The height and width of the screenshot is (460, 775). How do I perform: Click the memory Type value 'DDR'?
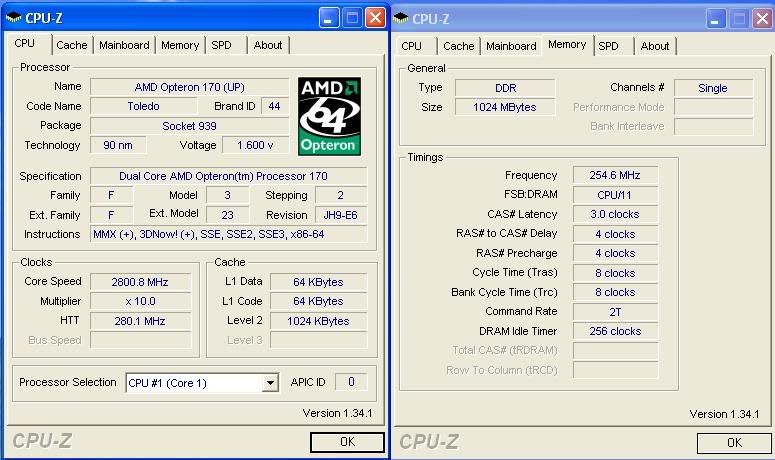click(x=505, y=88)
